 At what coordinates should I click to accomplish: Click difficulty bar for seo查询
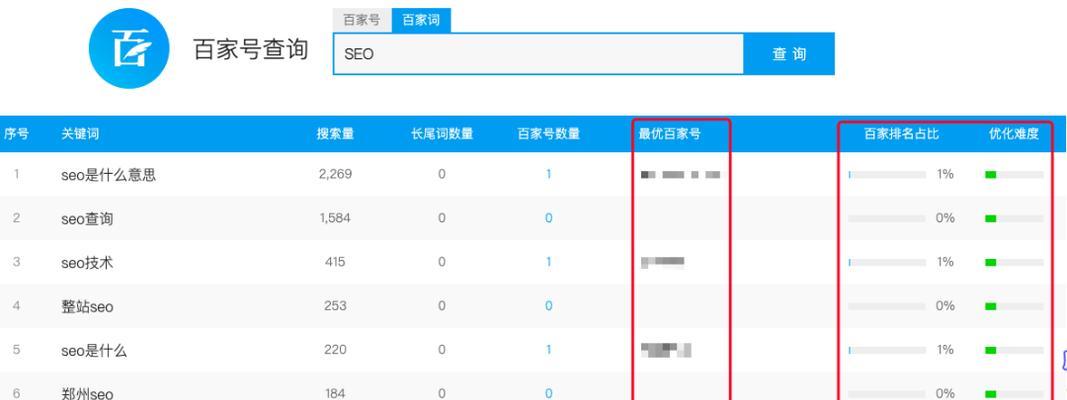[x=1014, y=218]
